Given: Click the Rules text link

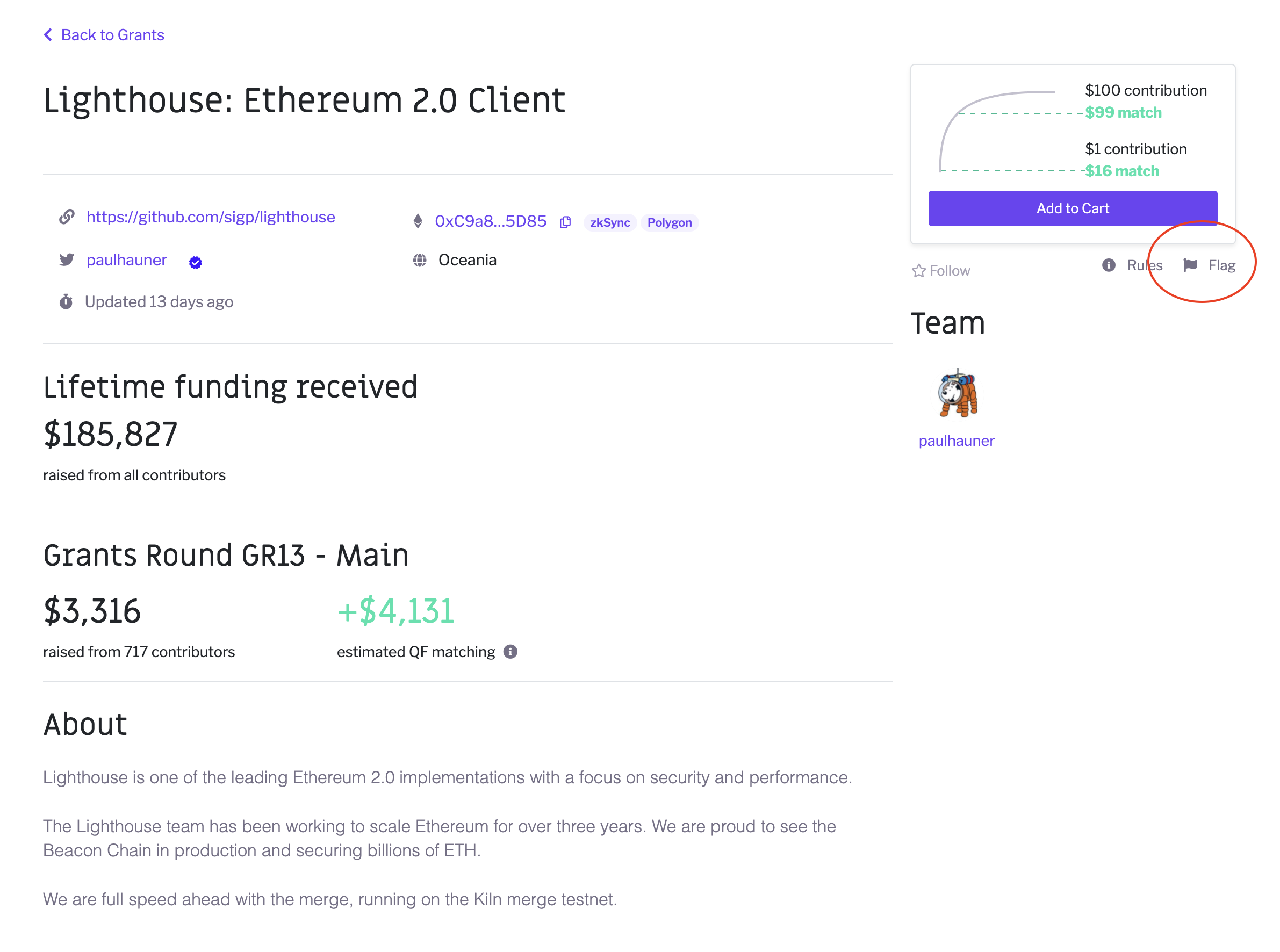Looking at the screenshot, I should pos(1145,265).
